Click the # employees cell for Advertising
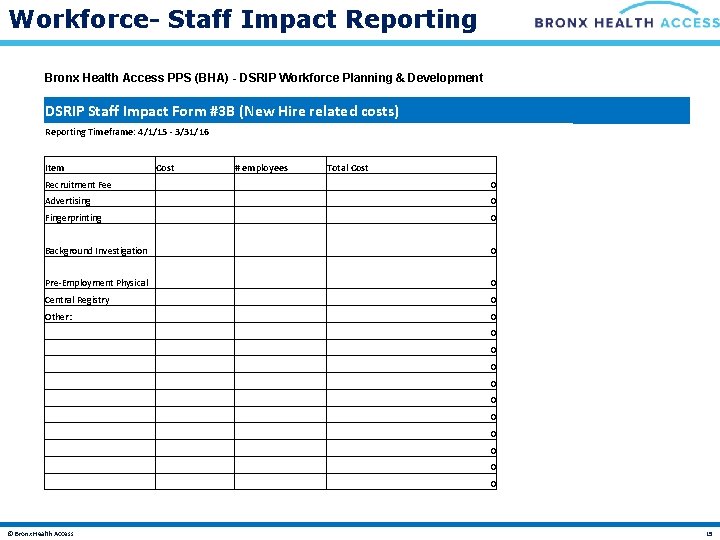Viewport: 720px width, 540px height. pos(280,199)
